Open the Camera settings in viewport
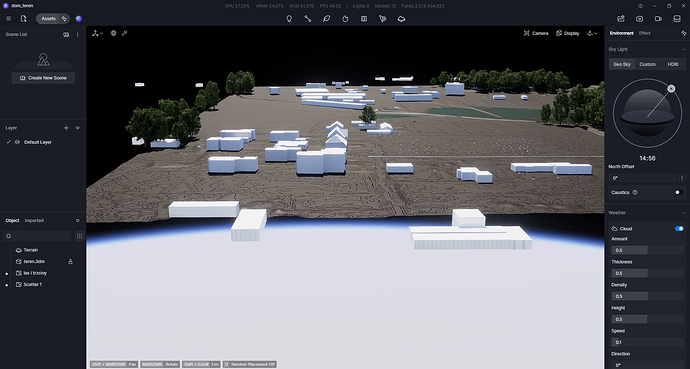This screenshot has height=369, width=690. click(x=536, y=33)
